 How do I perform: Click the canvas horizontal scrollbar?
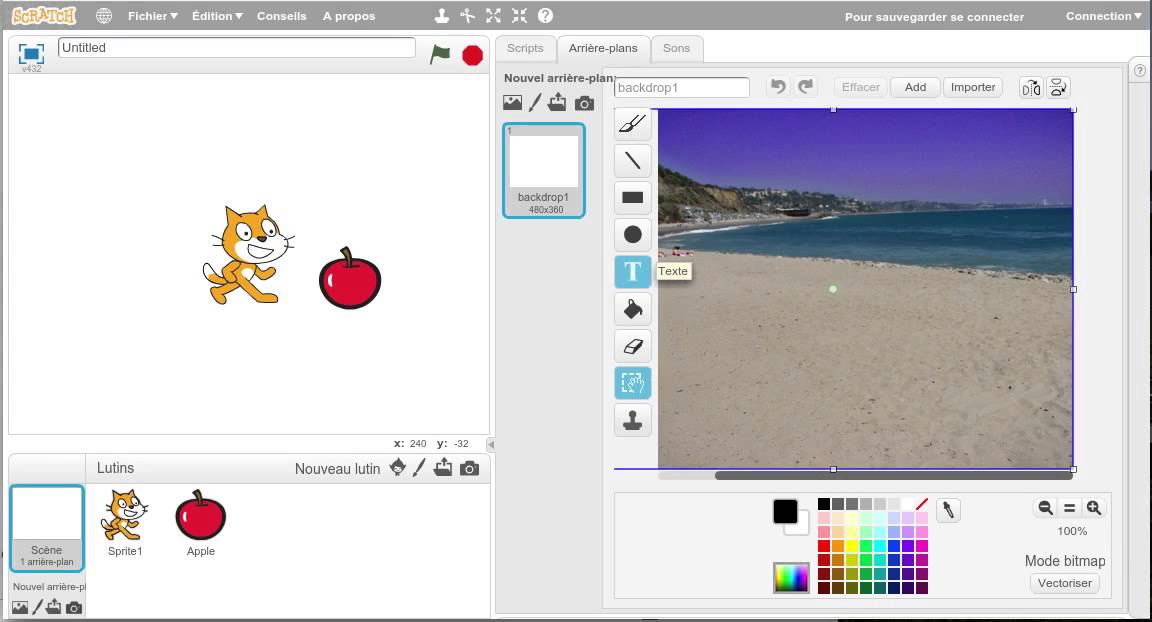(x=893, y=476)
